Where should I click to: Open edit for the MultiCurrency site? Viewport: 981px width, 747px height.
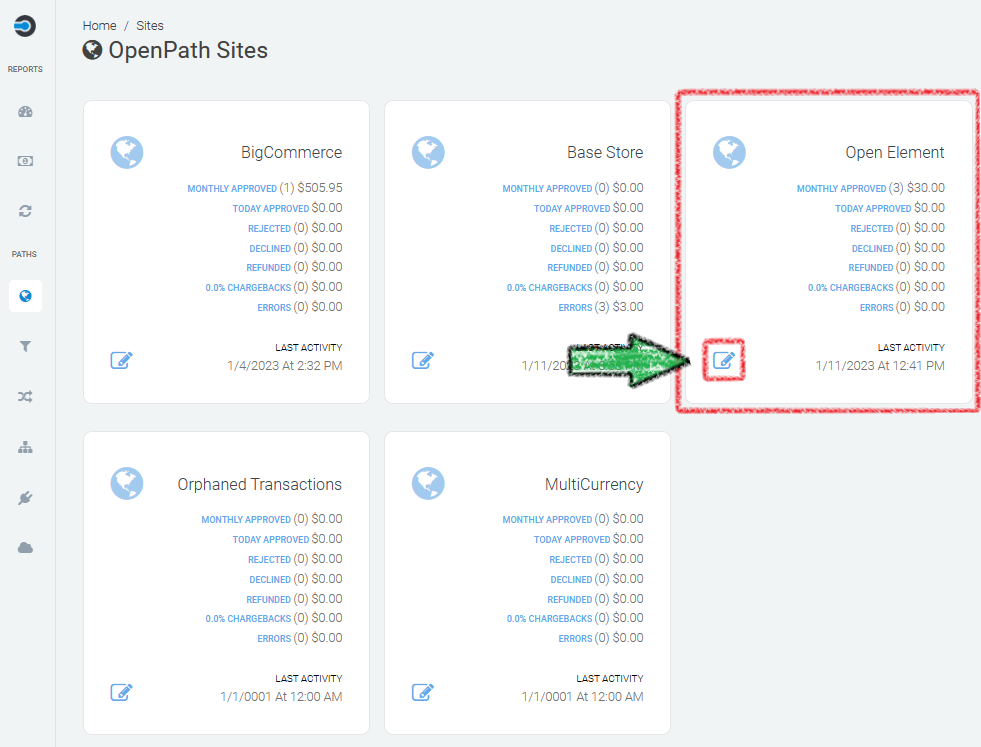tap(423, 692)
